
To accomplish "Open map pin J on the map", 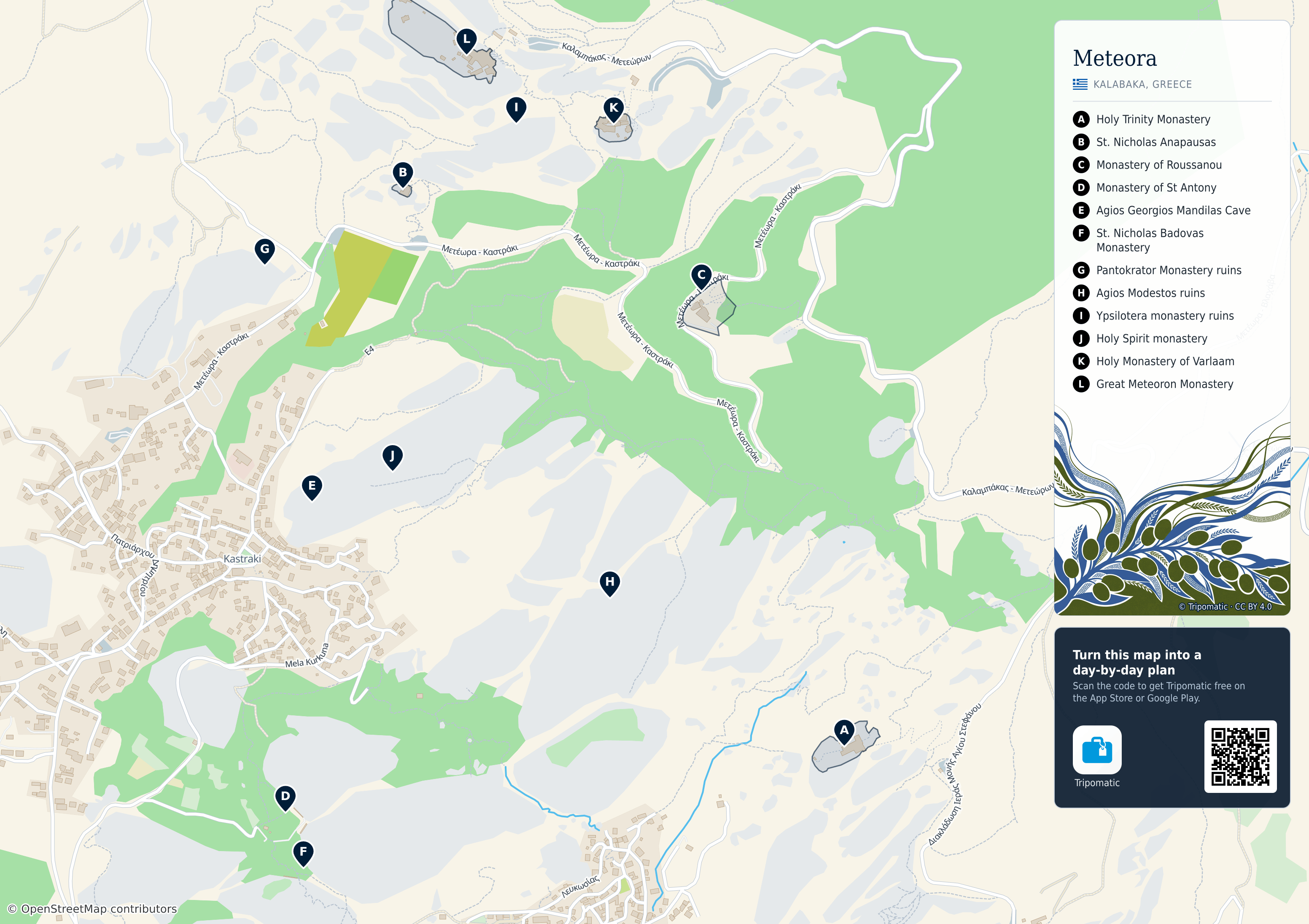I will click(x=392, y=457).
